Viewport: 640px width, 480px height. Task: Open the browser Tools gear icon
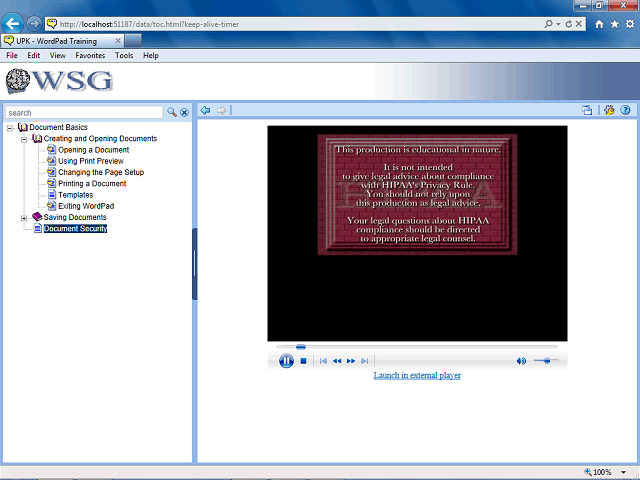pyautogui.click(x=630, y=24)
